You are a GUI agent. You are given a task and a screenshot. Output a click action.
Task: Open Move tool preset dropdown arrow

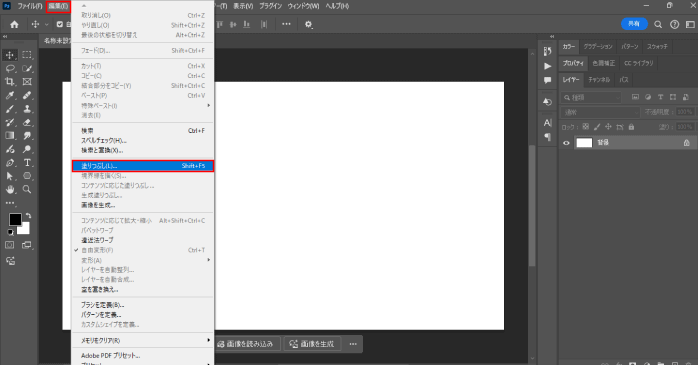click(x=46, y=24)
